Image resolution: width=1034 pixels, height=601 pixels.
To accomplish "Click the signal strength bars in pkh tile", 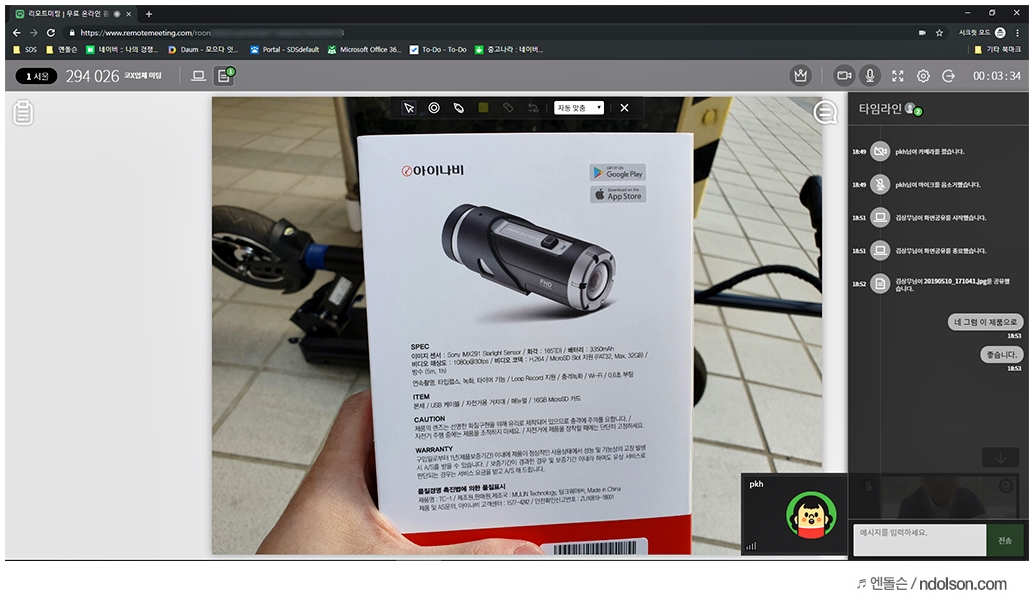I will pyautogui.click(x=751, y=546).
